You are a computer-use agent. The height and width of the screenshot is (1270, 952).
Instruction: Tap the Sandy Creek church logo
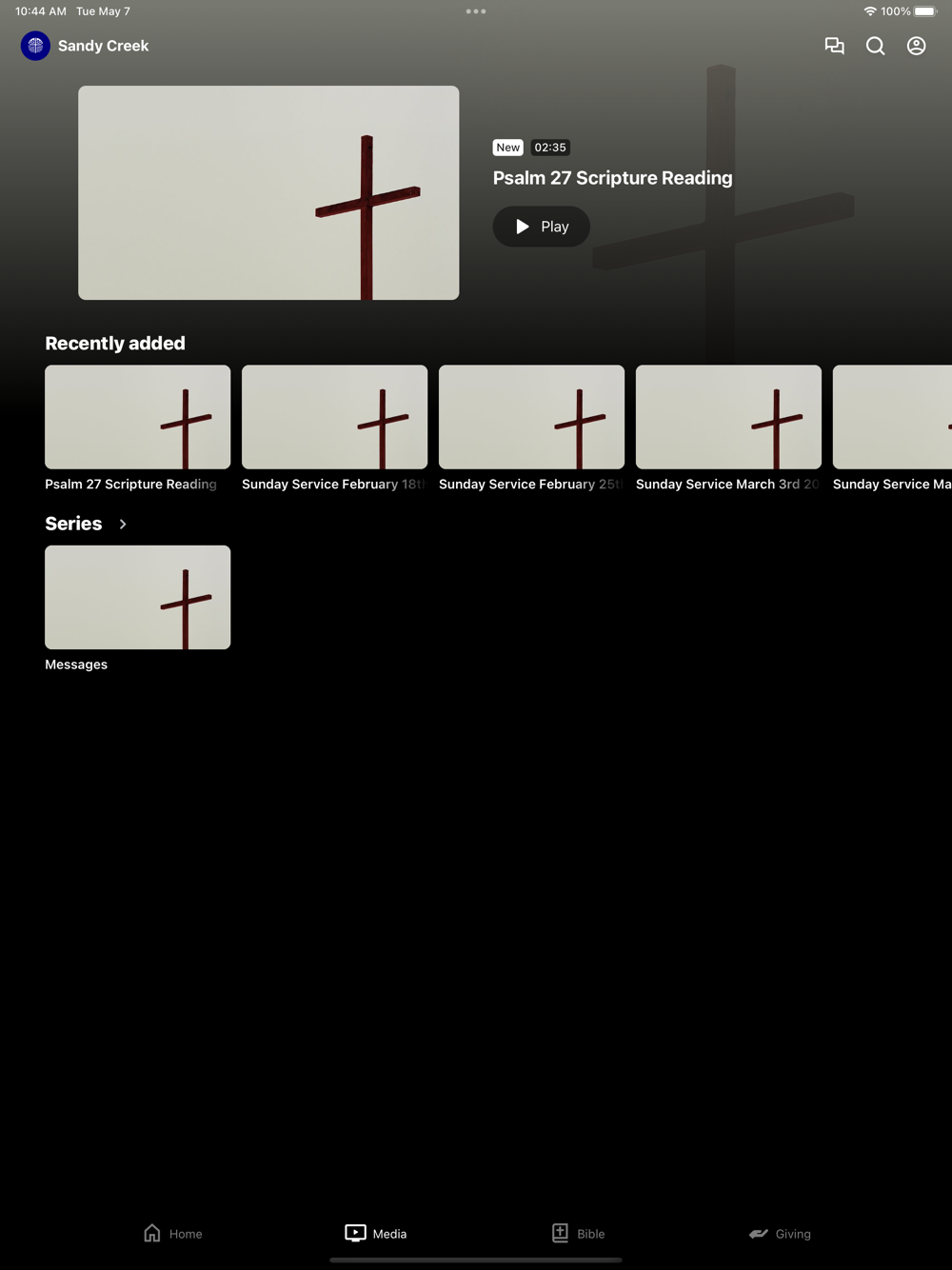pos(36,46)
